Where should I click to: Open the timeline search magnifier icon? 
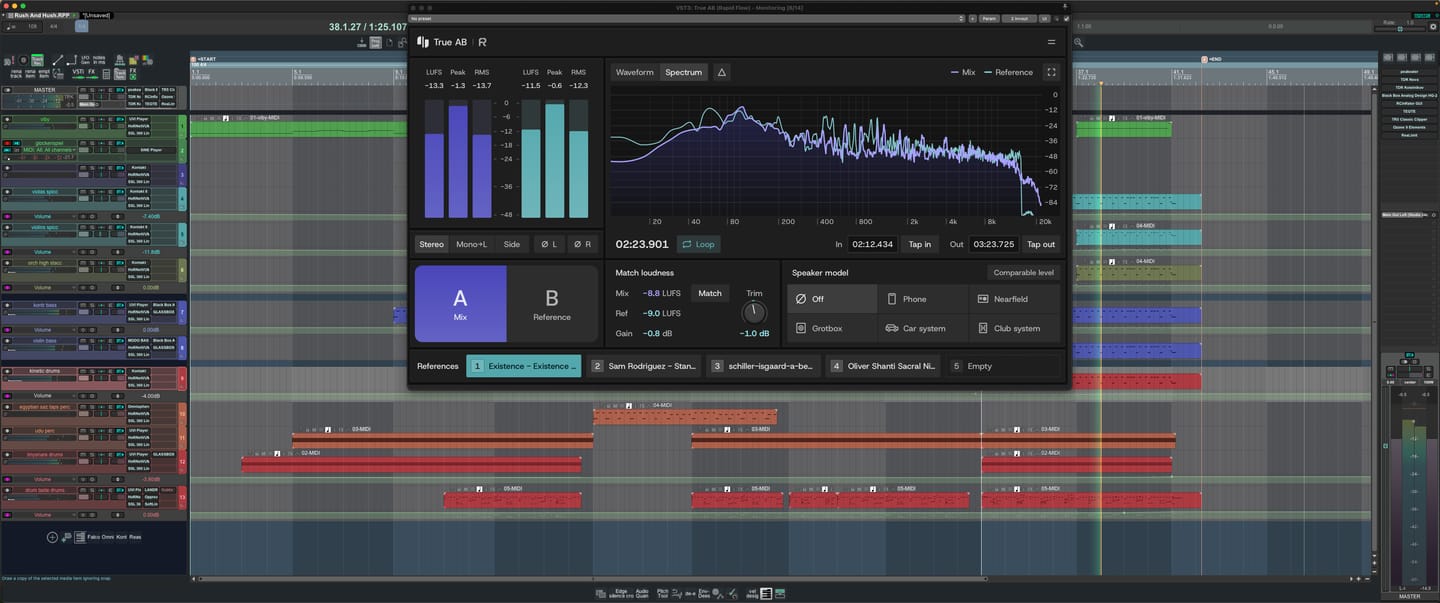(x=1079, y=43)
